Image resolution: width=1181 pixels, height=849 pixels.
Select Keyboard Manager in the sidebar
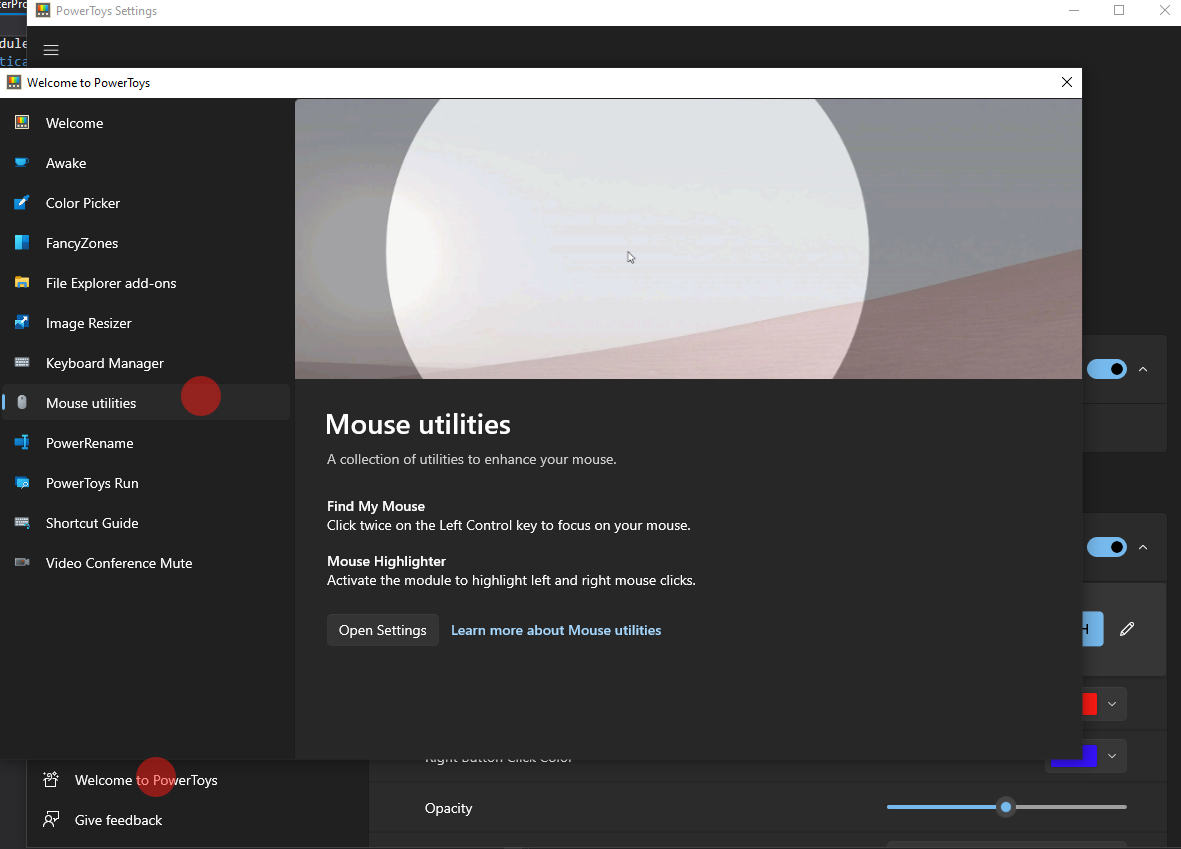click(146, 362)
